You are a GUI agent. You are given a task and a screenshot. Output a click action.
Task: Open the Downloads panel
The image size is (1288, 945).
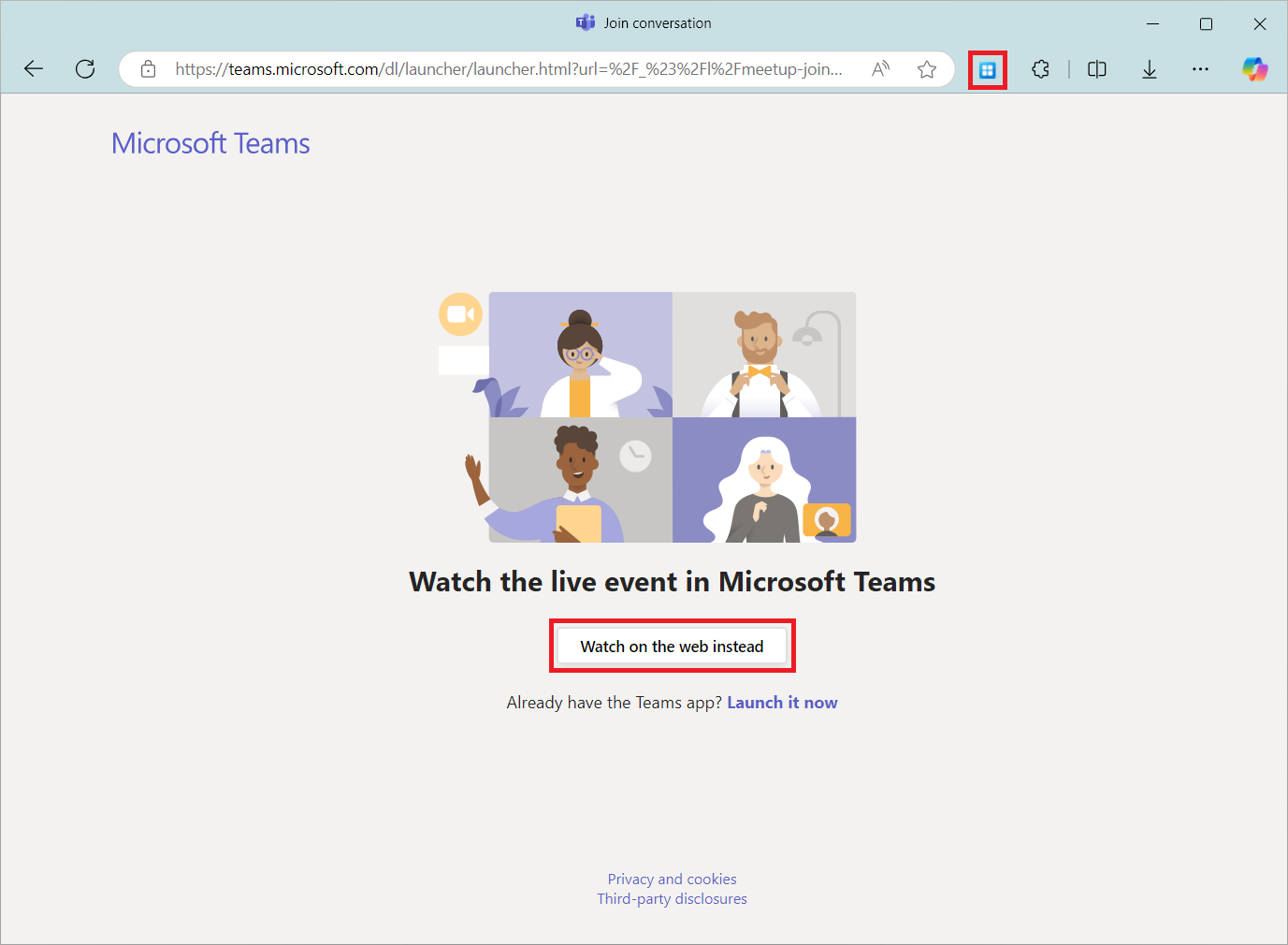1150,69
